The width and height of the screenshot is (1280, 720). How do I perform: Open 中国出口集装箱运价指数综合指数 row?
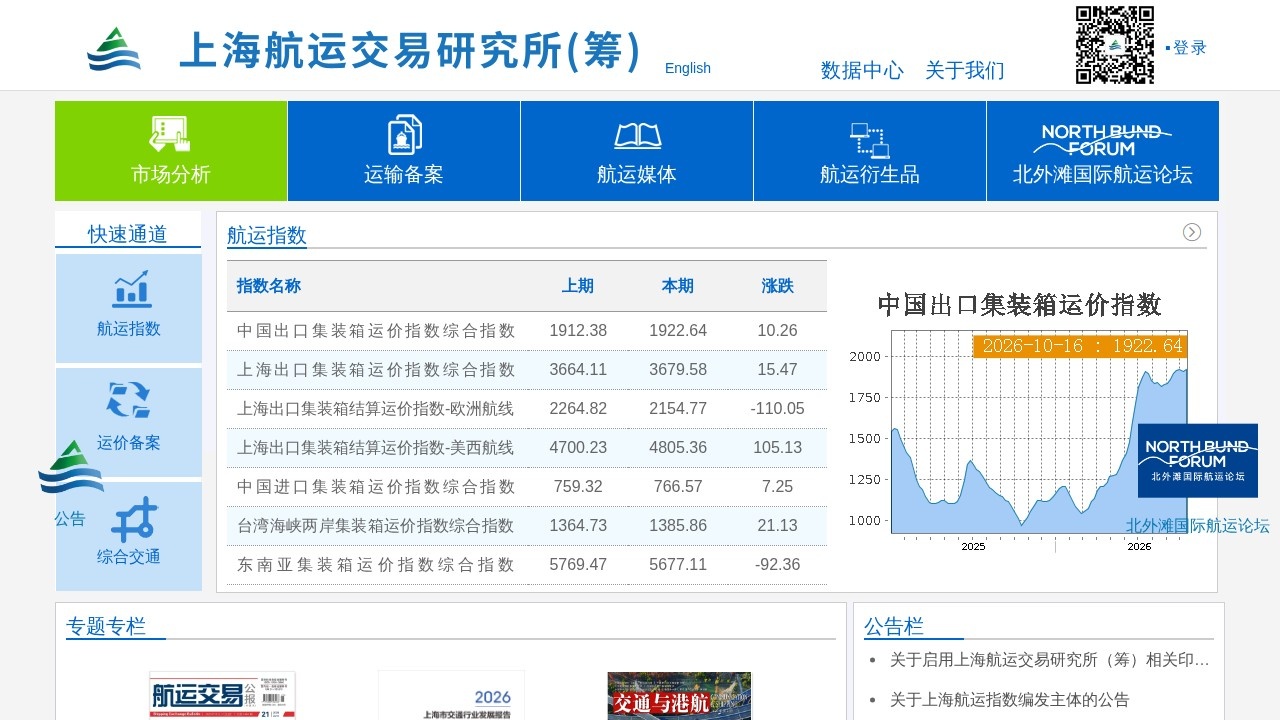(x=527, y=331)
